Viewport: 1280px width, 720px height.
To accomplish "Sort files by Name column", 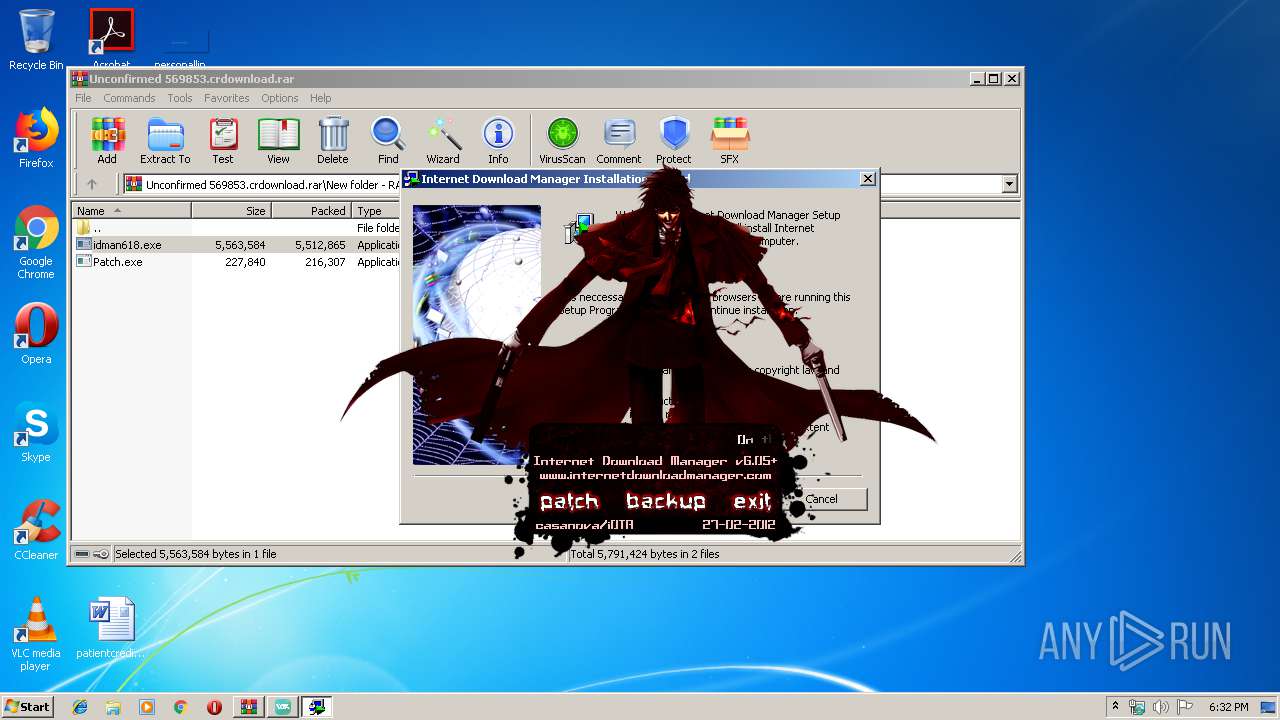I will [132, 211].
